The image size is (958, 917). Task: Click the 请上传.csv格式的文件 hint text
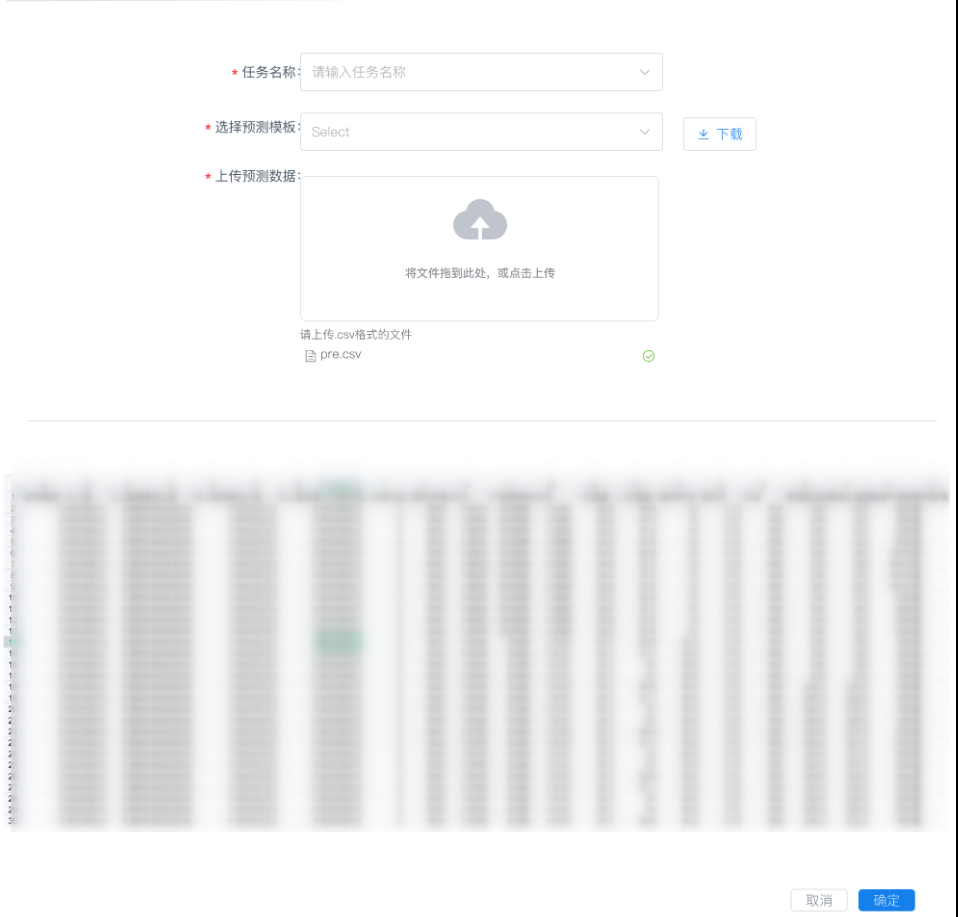(x=356, y=335)
